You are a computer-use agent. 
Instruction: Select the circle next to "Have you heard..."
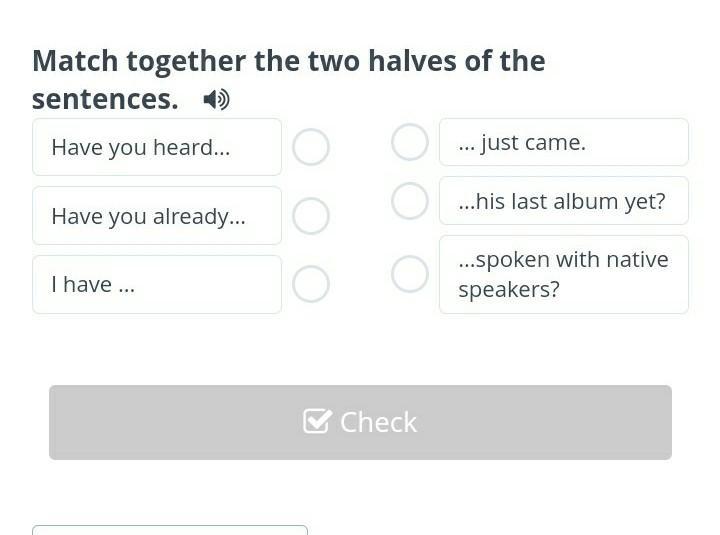(311, 147)
